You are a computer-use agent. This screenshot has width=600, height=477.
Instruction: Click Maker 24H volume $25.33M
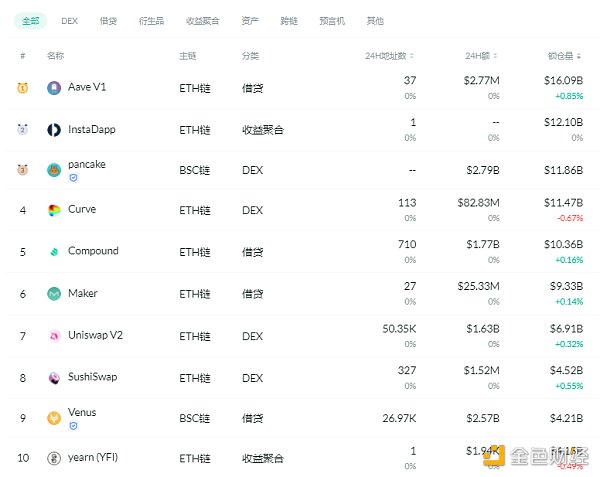(478, 286)
